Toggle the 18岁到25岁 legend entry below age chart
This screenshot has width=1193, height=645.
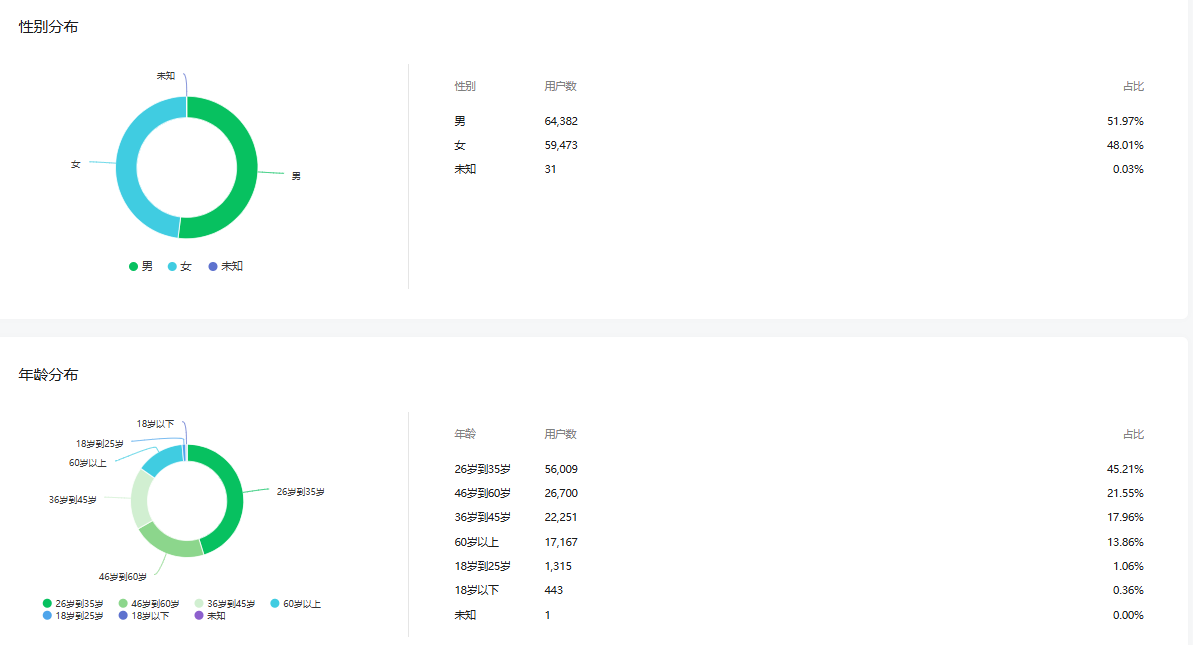pyautogui.click(x=72, y=616)
